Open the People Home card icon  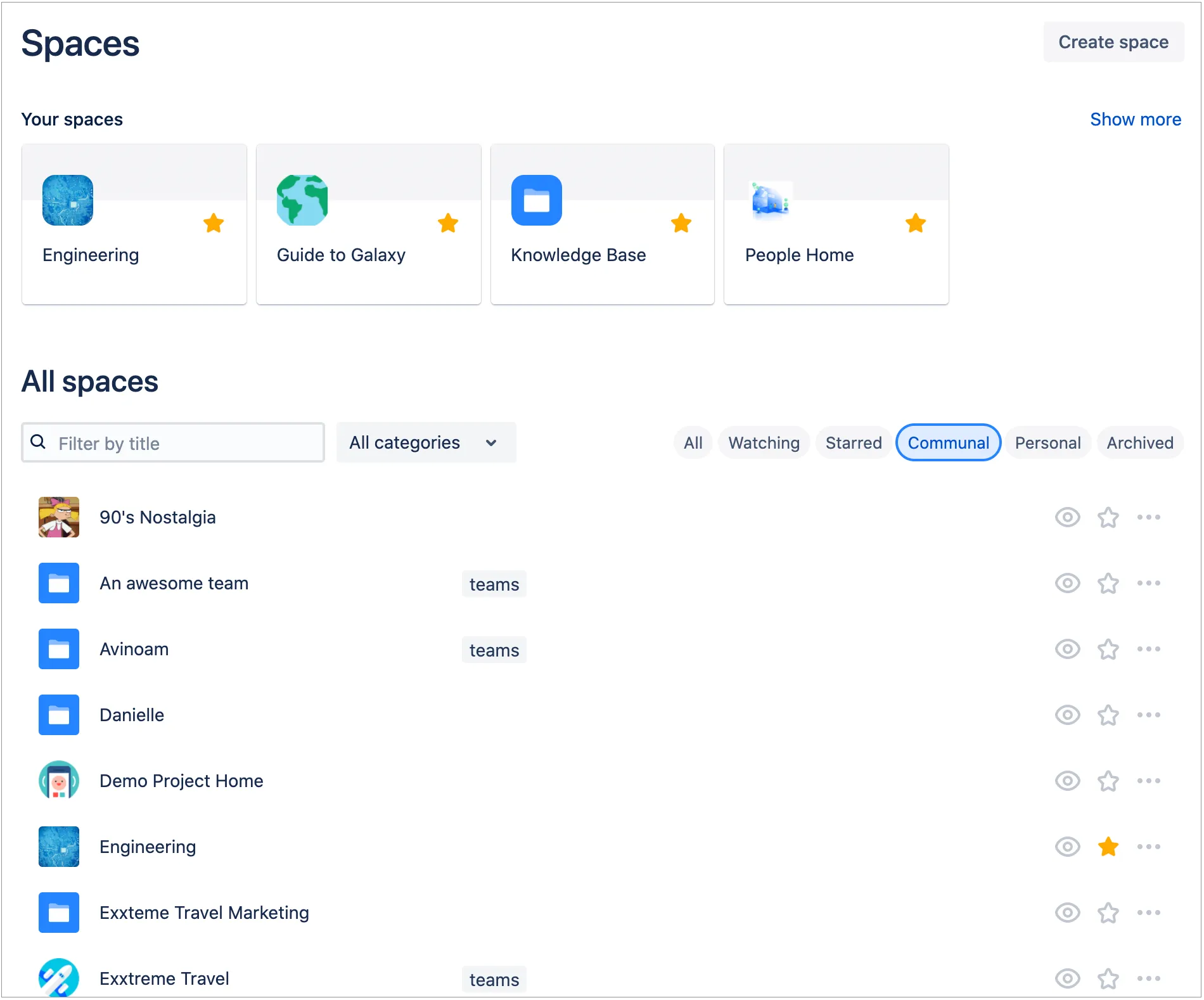(x=771, y=200)
